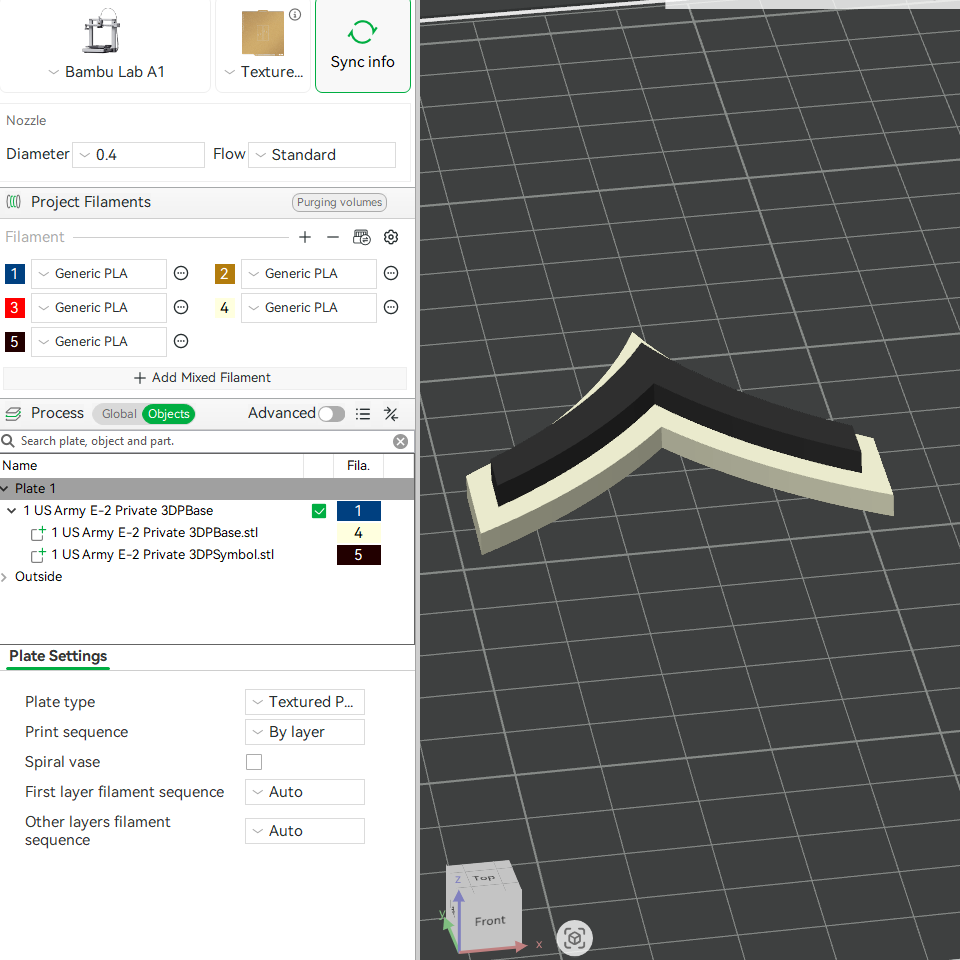This screenshot has height=960, width=960.
Task: Open First layer filament sequence dropdown
Action: tap(305, 792)
